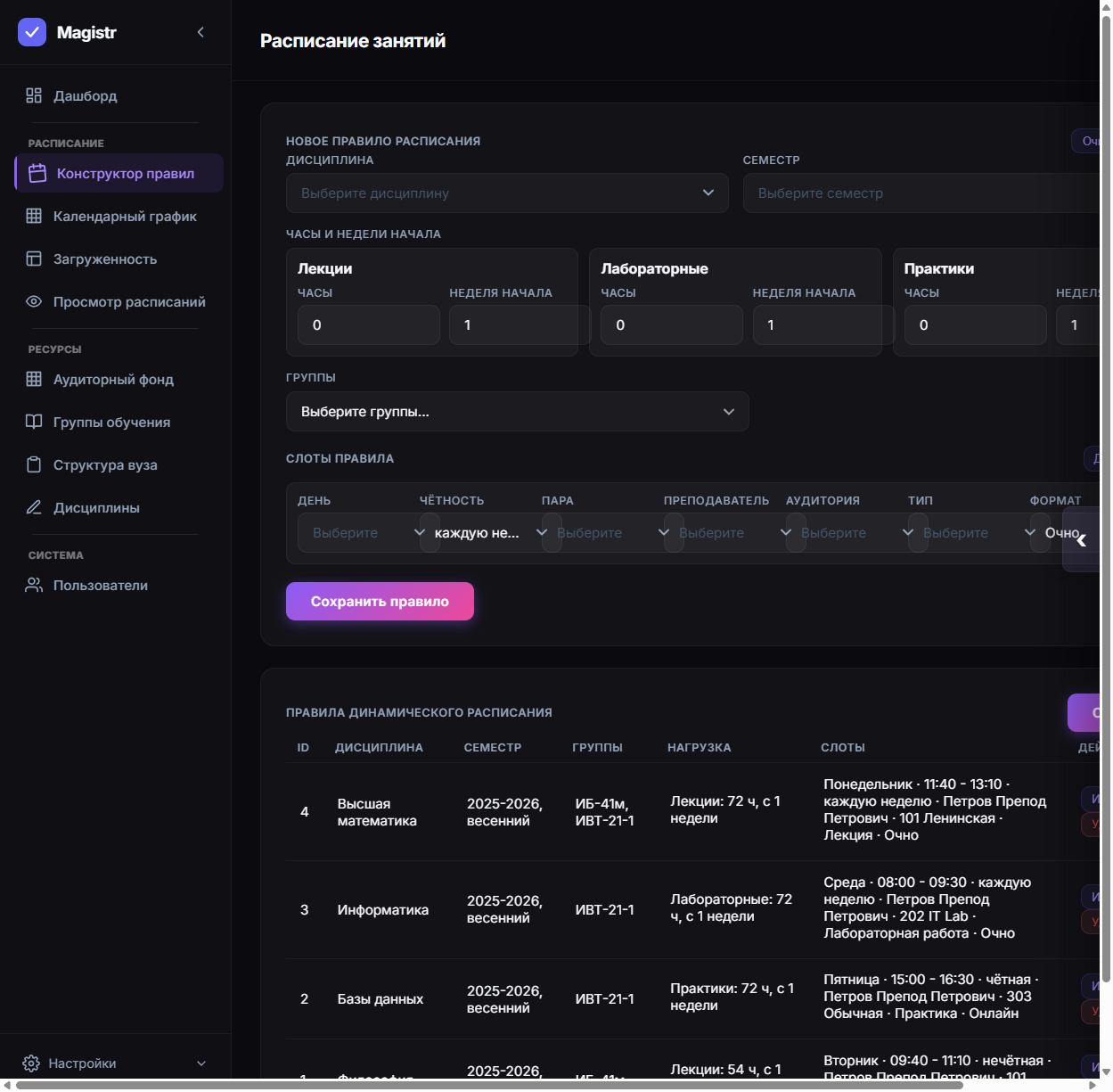Click the Дисциплина column header
Viewport: 1113px width, 1092px height.
click(x=379, y=747)
